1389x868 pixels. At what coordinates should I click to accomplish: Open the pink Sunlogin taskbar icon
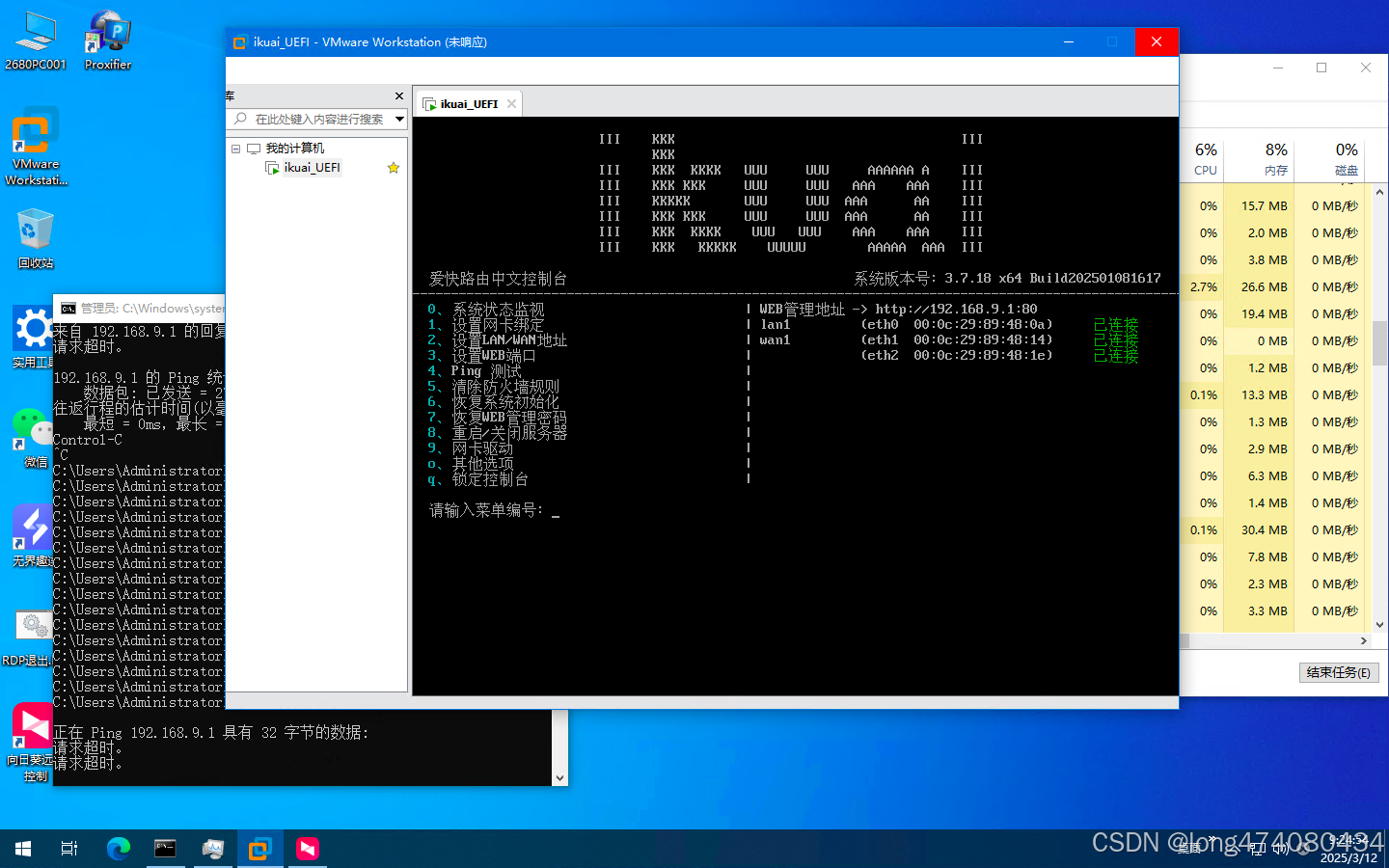click(308, 849)
